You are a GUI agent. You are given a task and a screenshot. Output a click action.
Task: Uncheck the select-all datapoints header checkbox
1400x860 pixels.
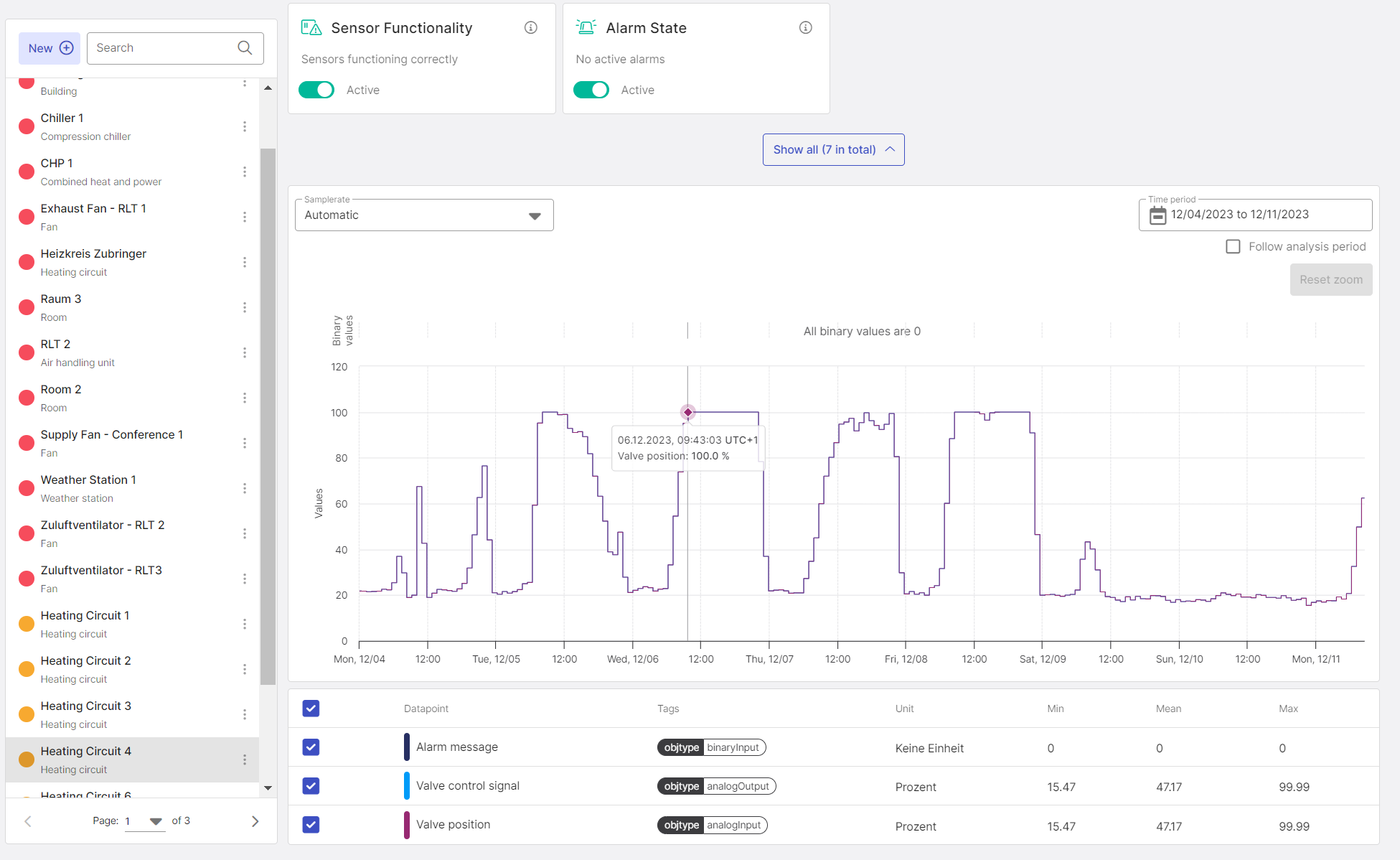[x=311, y=709]
